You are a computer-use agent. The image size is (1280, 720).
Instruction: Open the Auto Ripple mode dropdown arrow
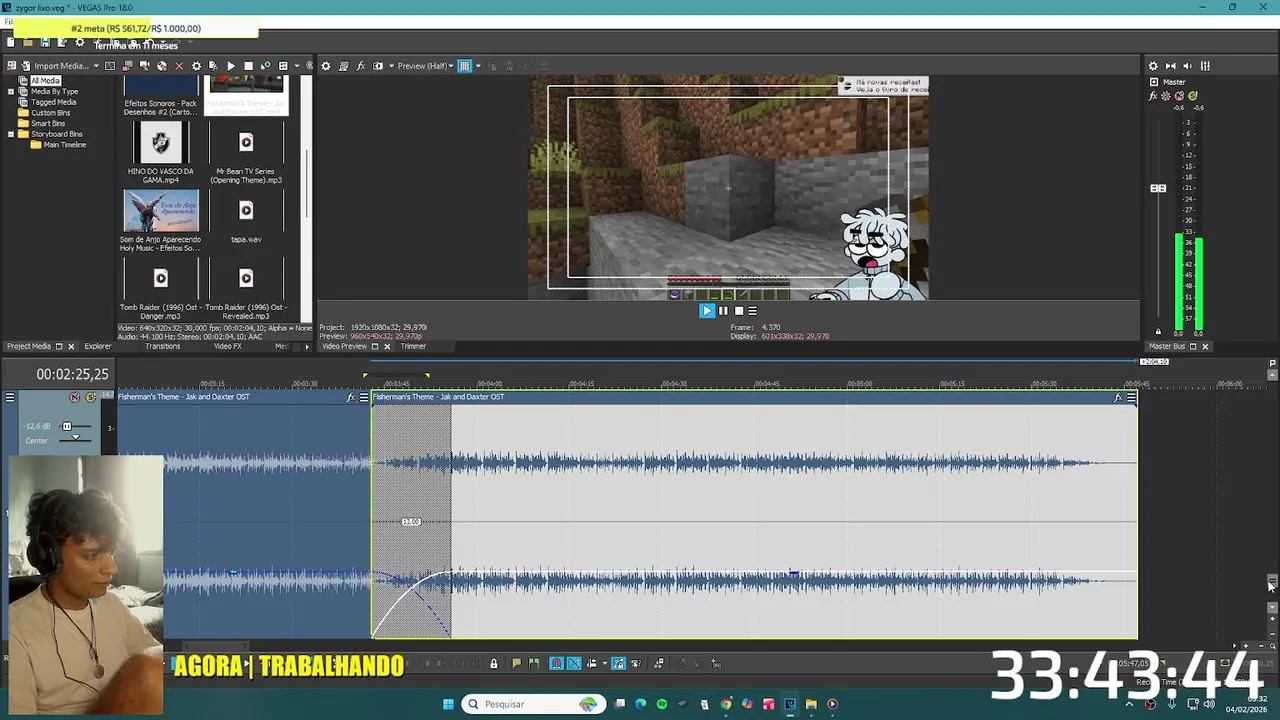point(603,663)
